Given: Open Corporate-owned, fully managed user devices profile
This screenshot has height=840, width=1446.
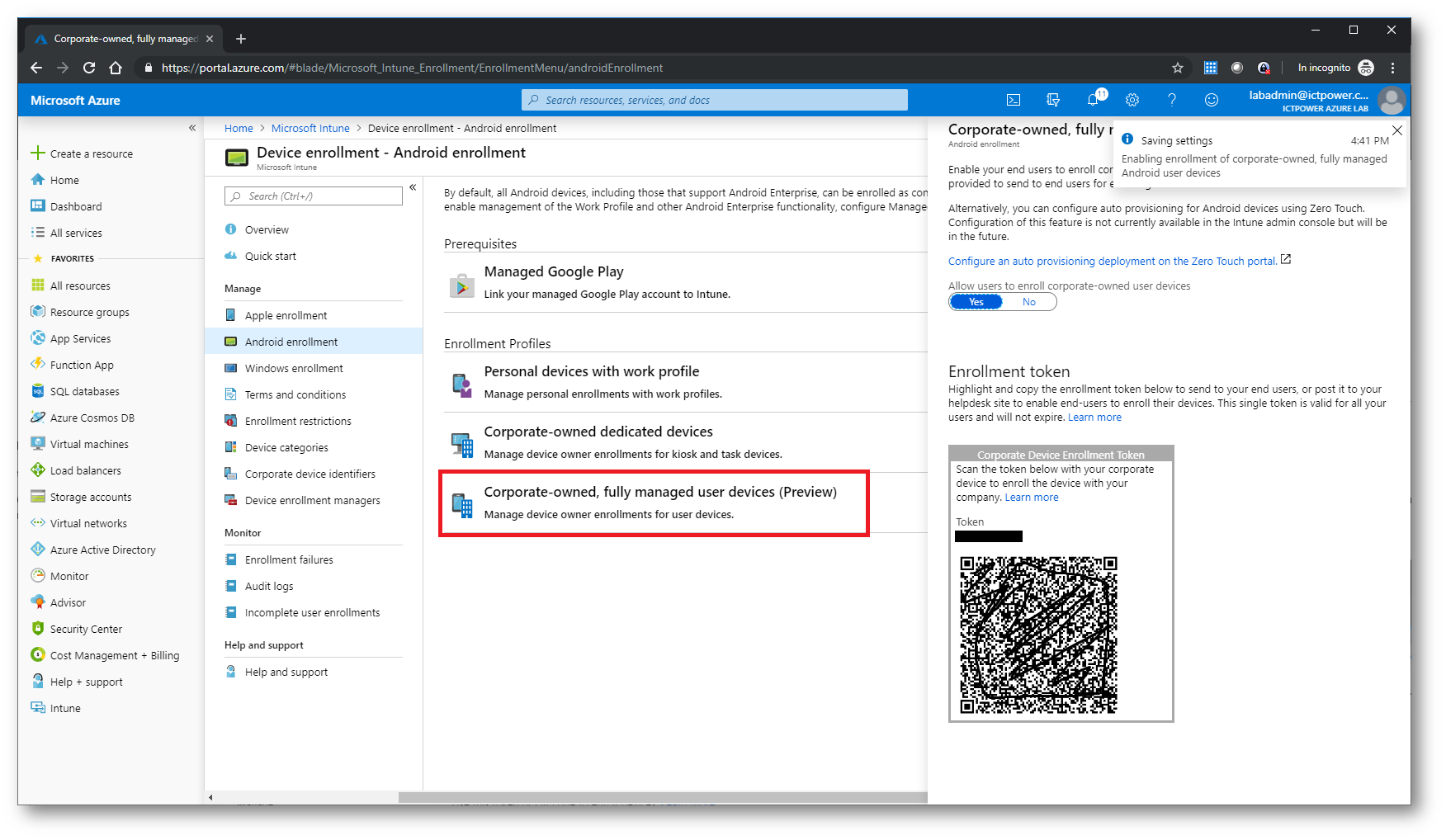Looking at the screenshot, I should (654, 503).
